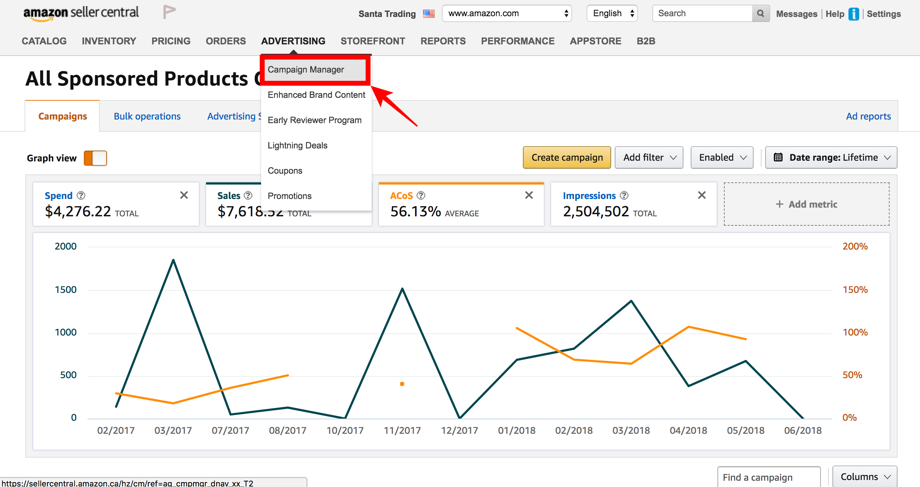
Task: Open the English language dropdown
Action: click(x=612, y=13)
